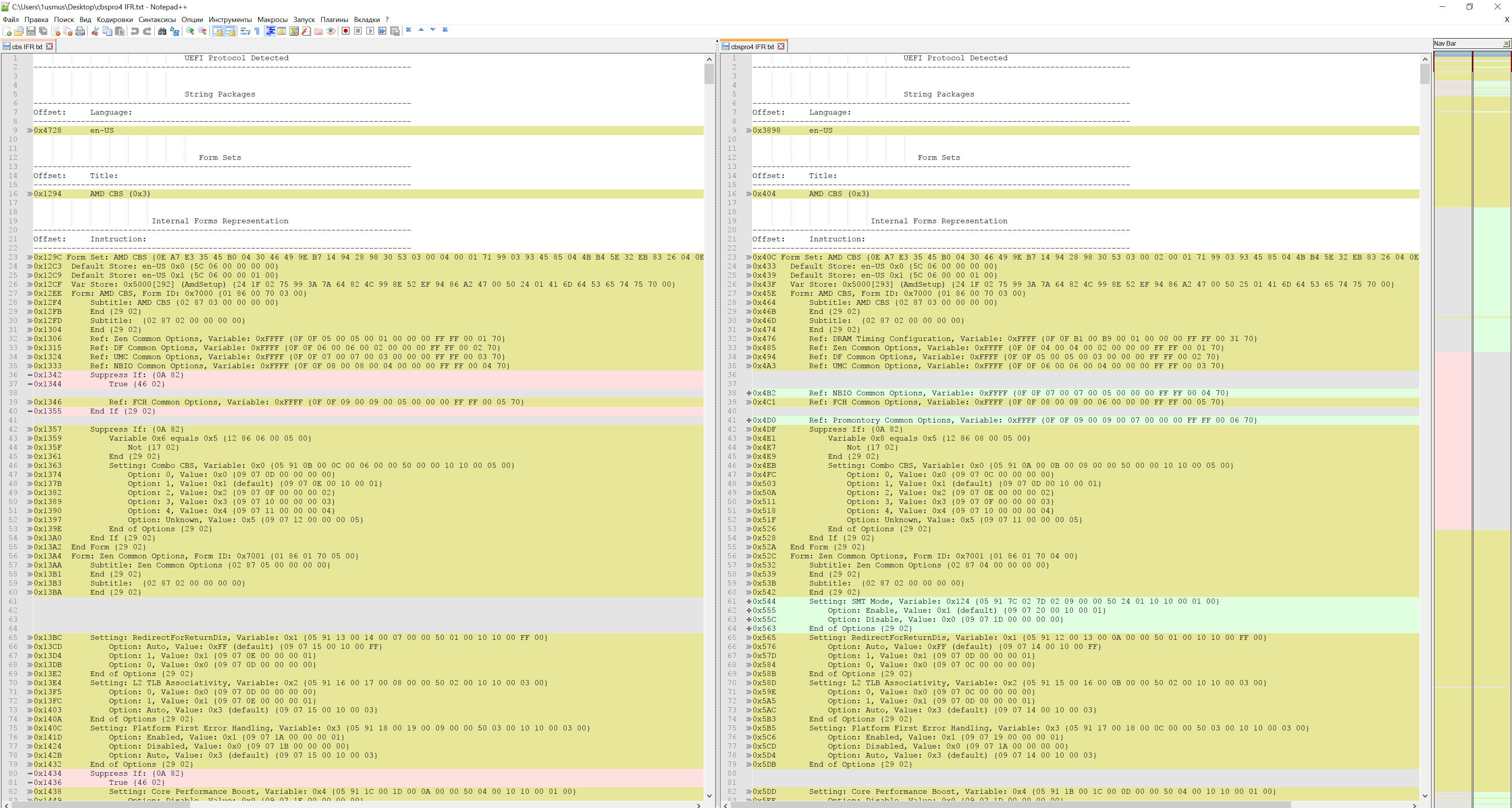Close the Nav Bar panel

(1506, 43)
